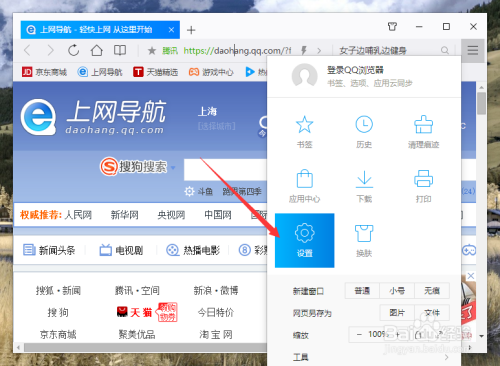
Task: Switch to the 热播电影 category
Action: pos(193,250)
